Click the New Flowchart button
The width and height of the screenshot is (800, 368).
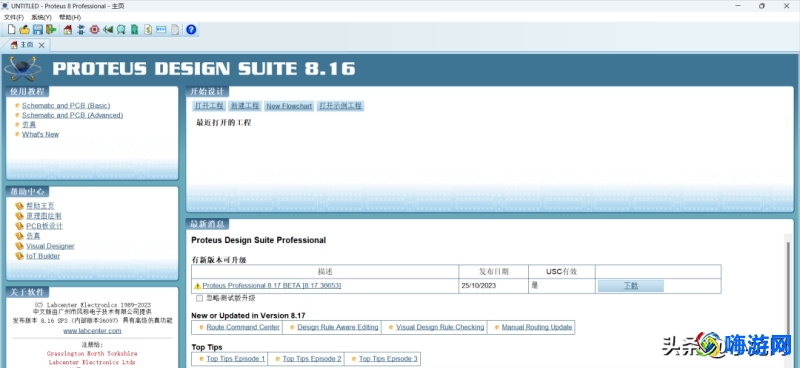(x=289, y=106)
